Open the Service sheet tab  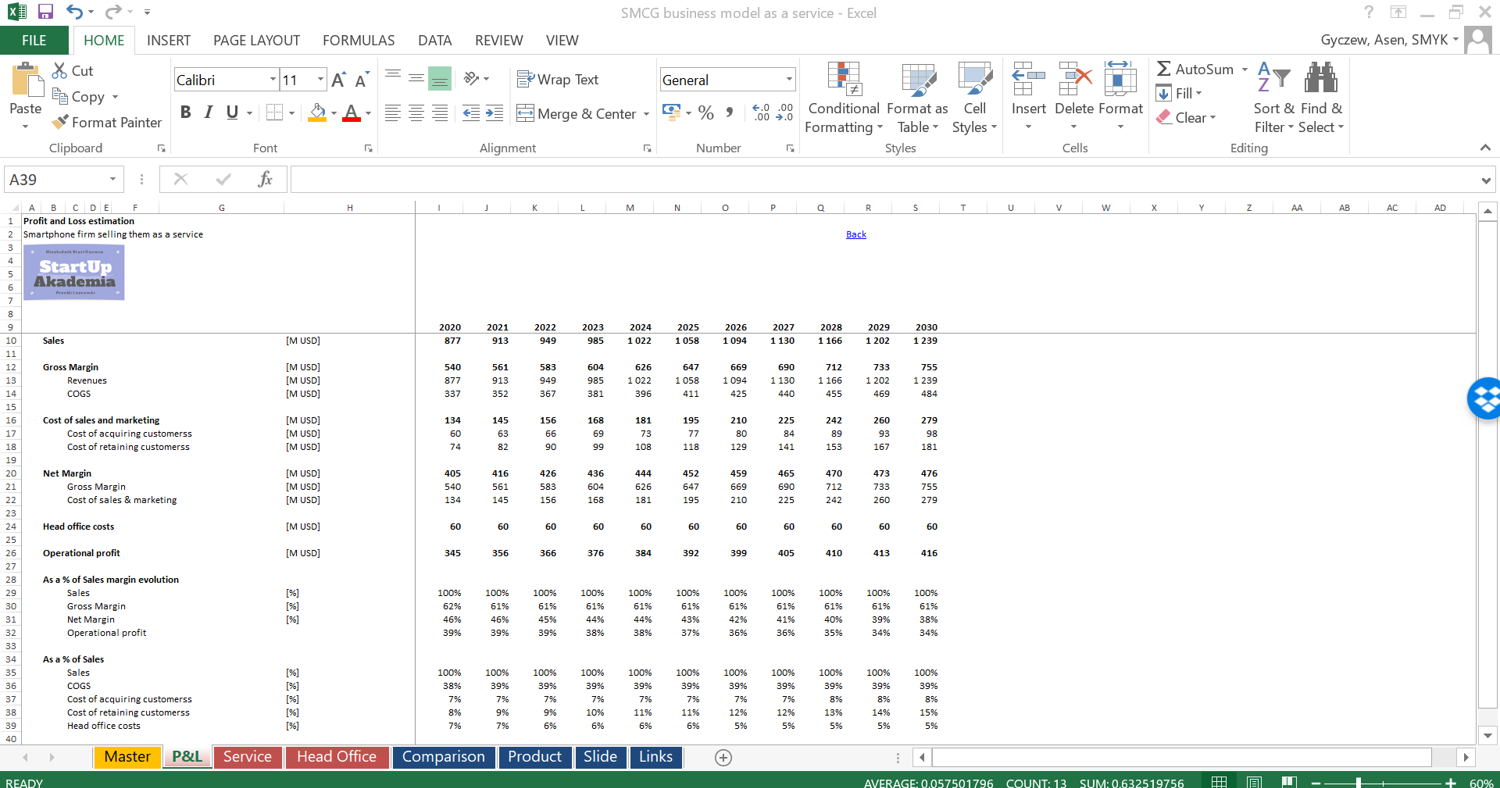tap(247, 757)
